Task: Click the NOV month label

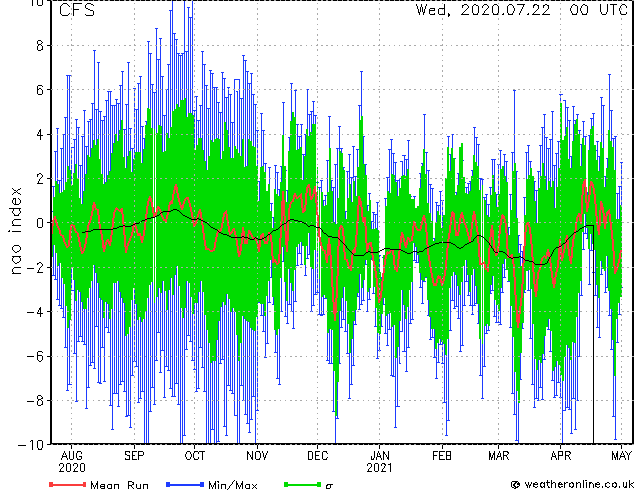Action: tap(257, 456)
